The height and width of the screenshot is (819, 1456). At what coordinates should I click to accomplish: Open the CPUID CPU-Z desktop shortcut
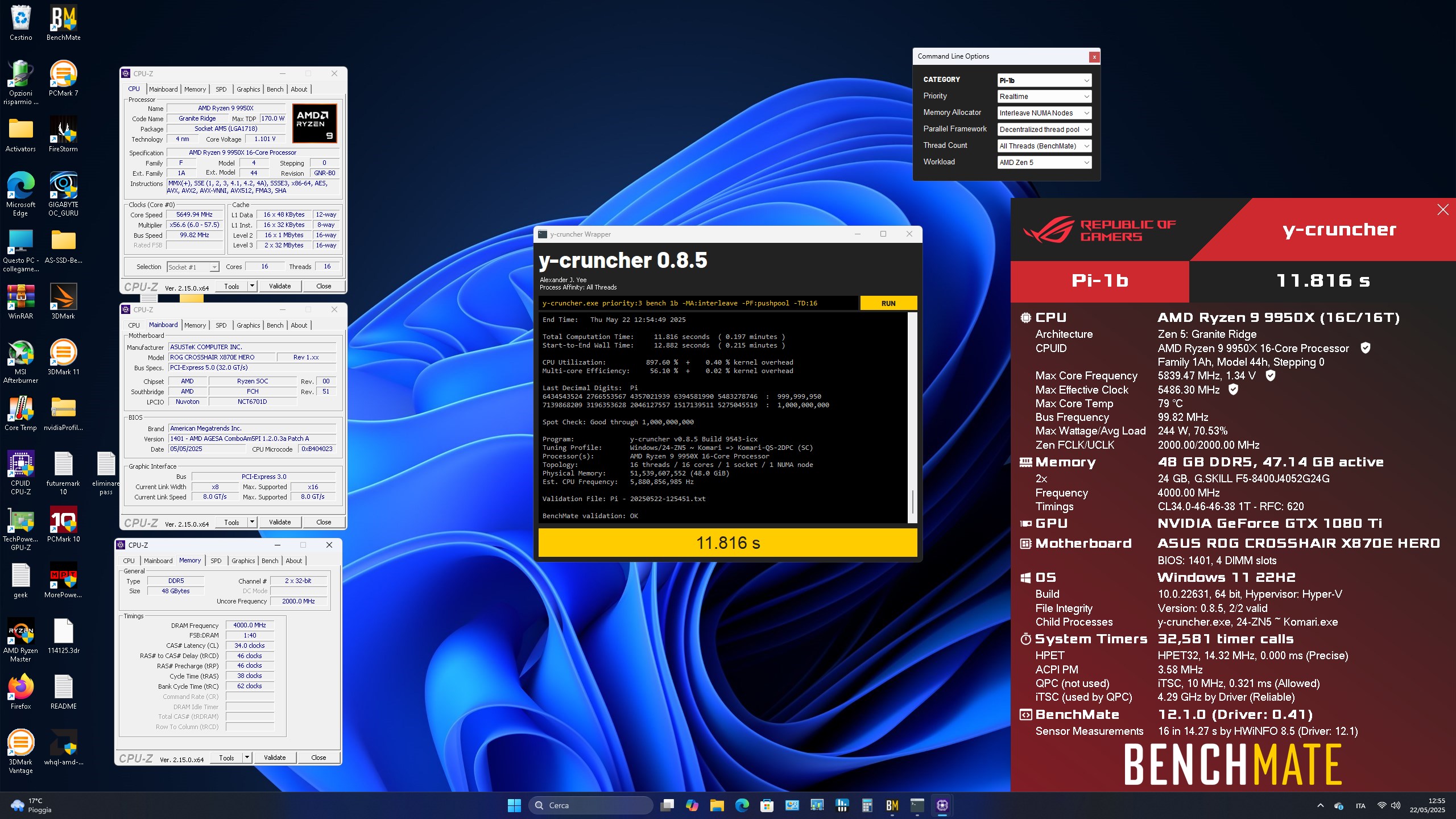tap(20, 473)
